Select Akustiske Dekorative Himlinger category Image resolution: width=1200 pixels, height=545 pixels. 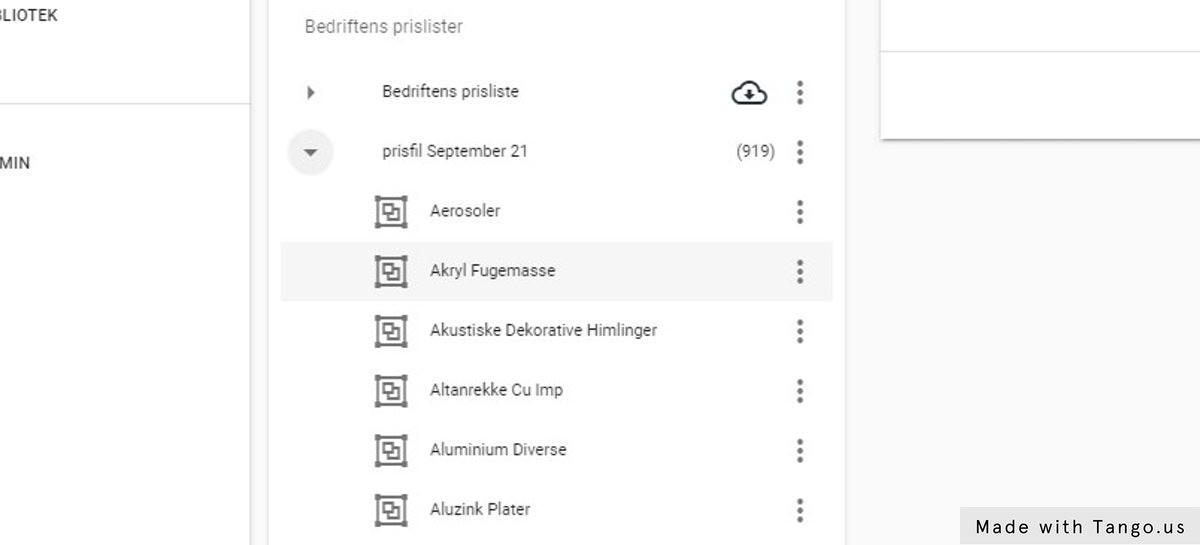click(543, 330)
